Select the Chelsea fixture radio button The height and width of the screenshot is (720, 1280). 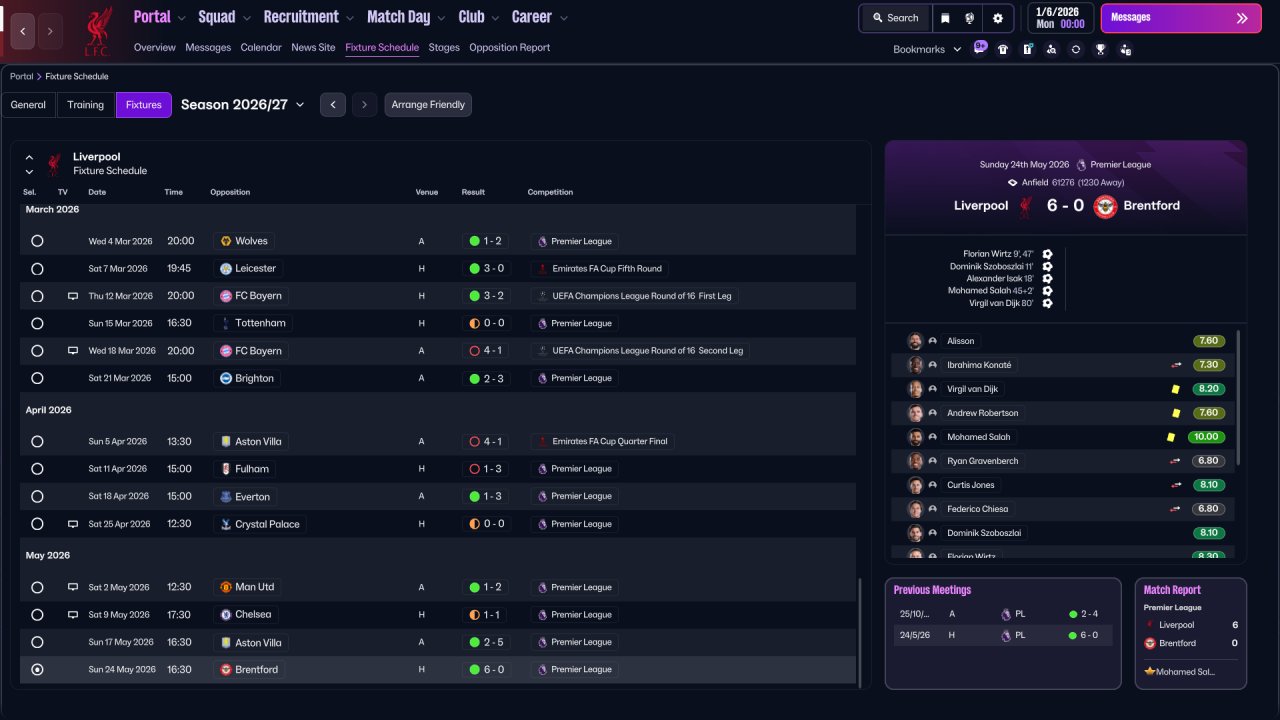[37, 615]
